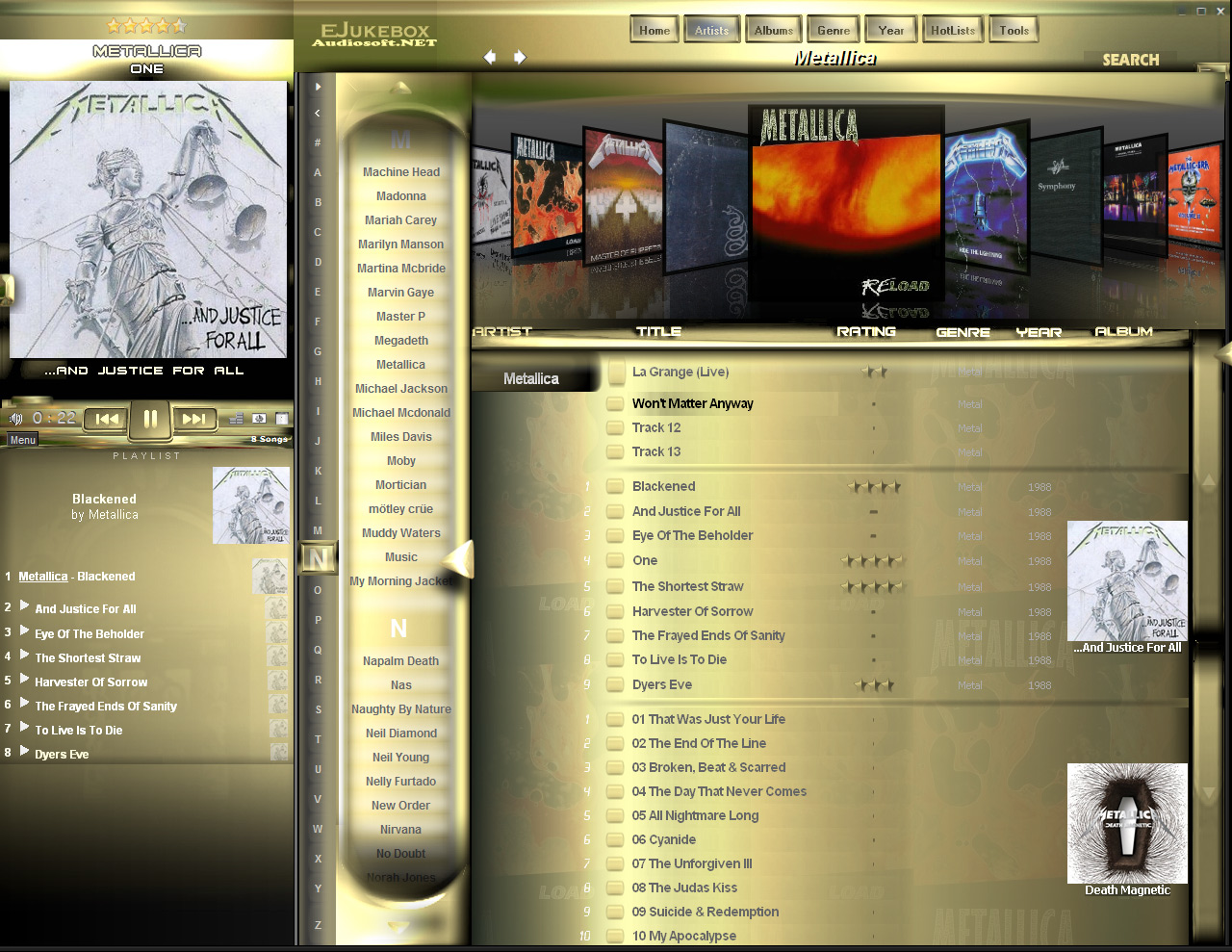Image resolution: width=1232 pixels, height=952 pixels.
Task: Play And Justice For All from the playlist
Action: pos(25,606)
